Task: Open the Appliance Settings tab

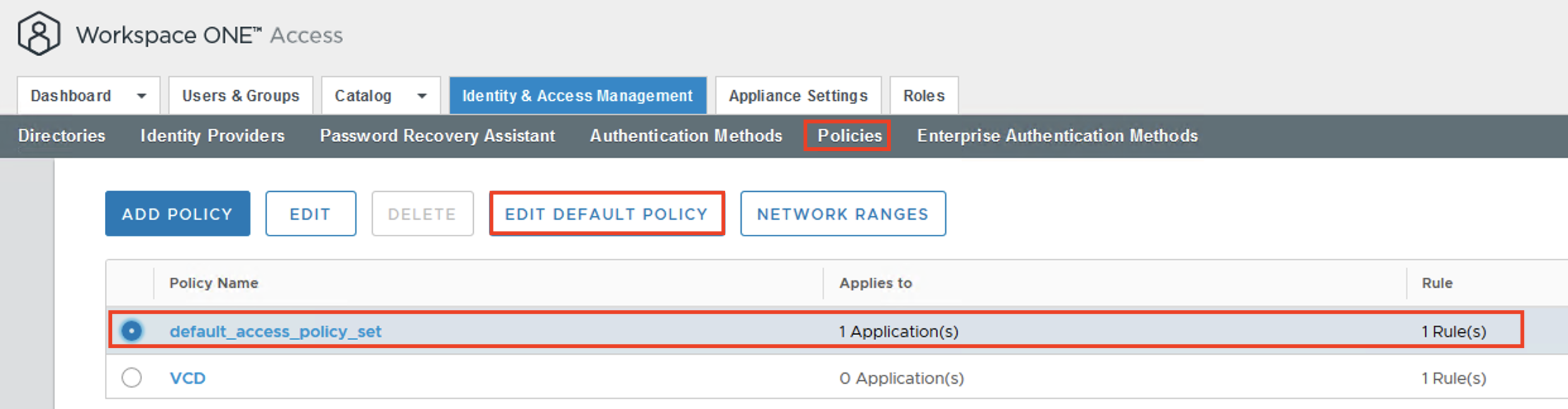Action: point(798,96)
